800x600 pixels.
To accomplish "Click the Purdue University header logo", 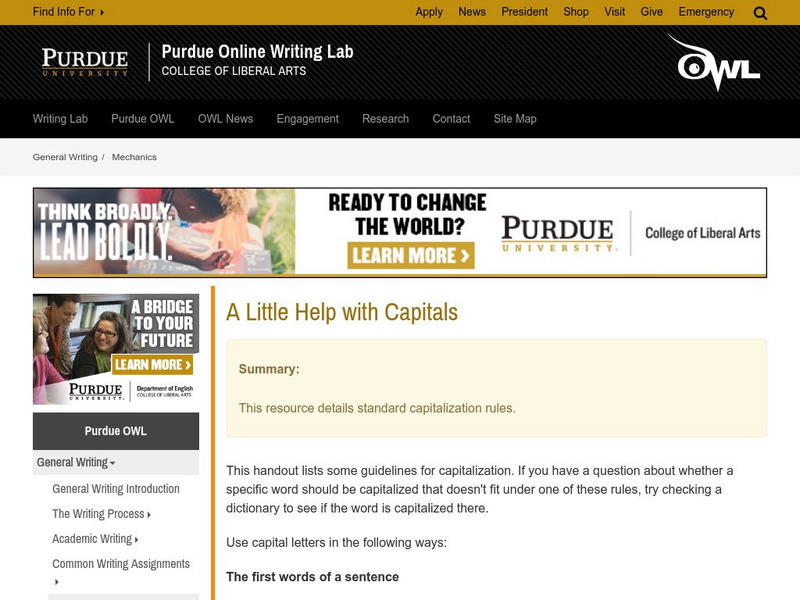I will click(x=85, y=62).
